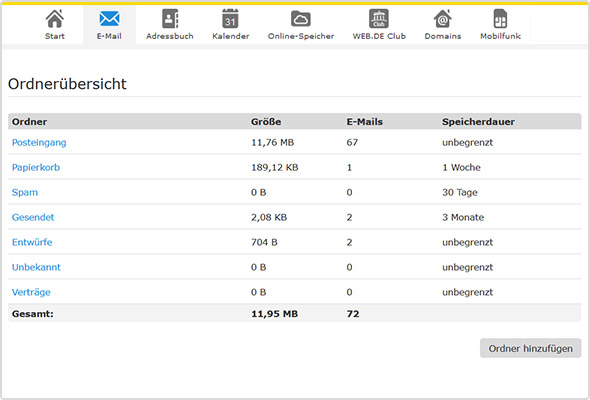This screenshot has width=590, height=400.
Task: Open the Spam folder link
Action: pyautogui.click(x=25, y=192)
